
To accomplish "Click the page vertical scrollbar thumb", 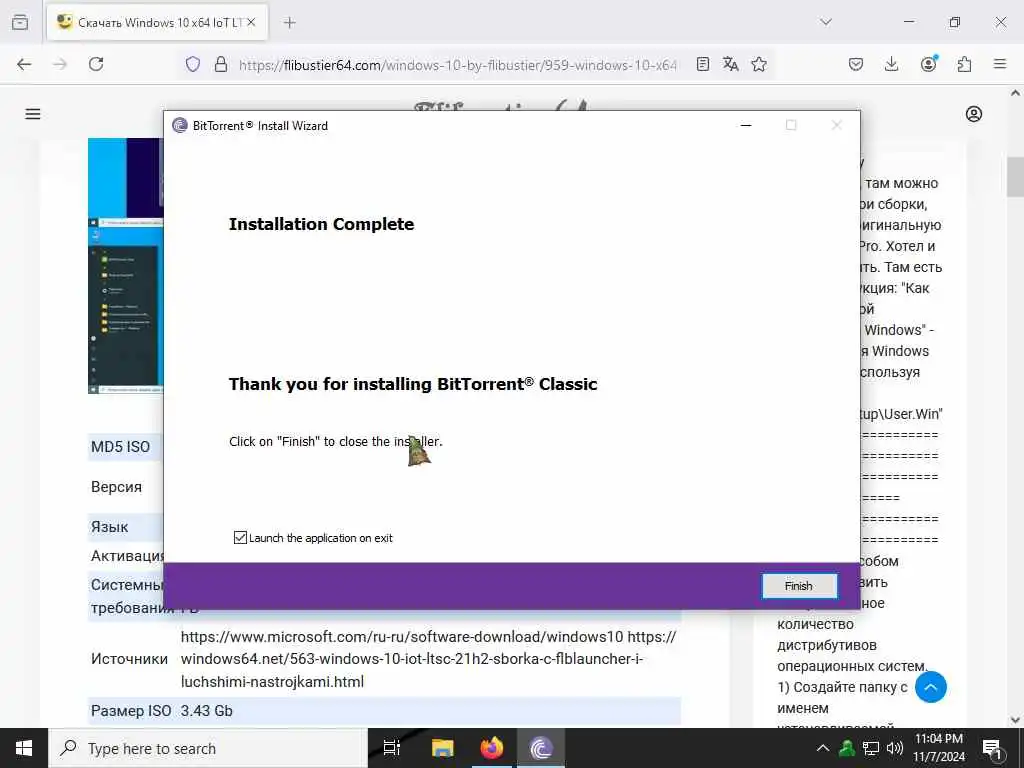I will pyautogui.click(x=1015, y=176).
